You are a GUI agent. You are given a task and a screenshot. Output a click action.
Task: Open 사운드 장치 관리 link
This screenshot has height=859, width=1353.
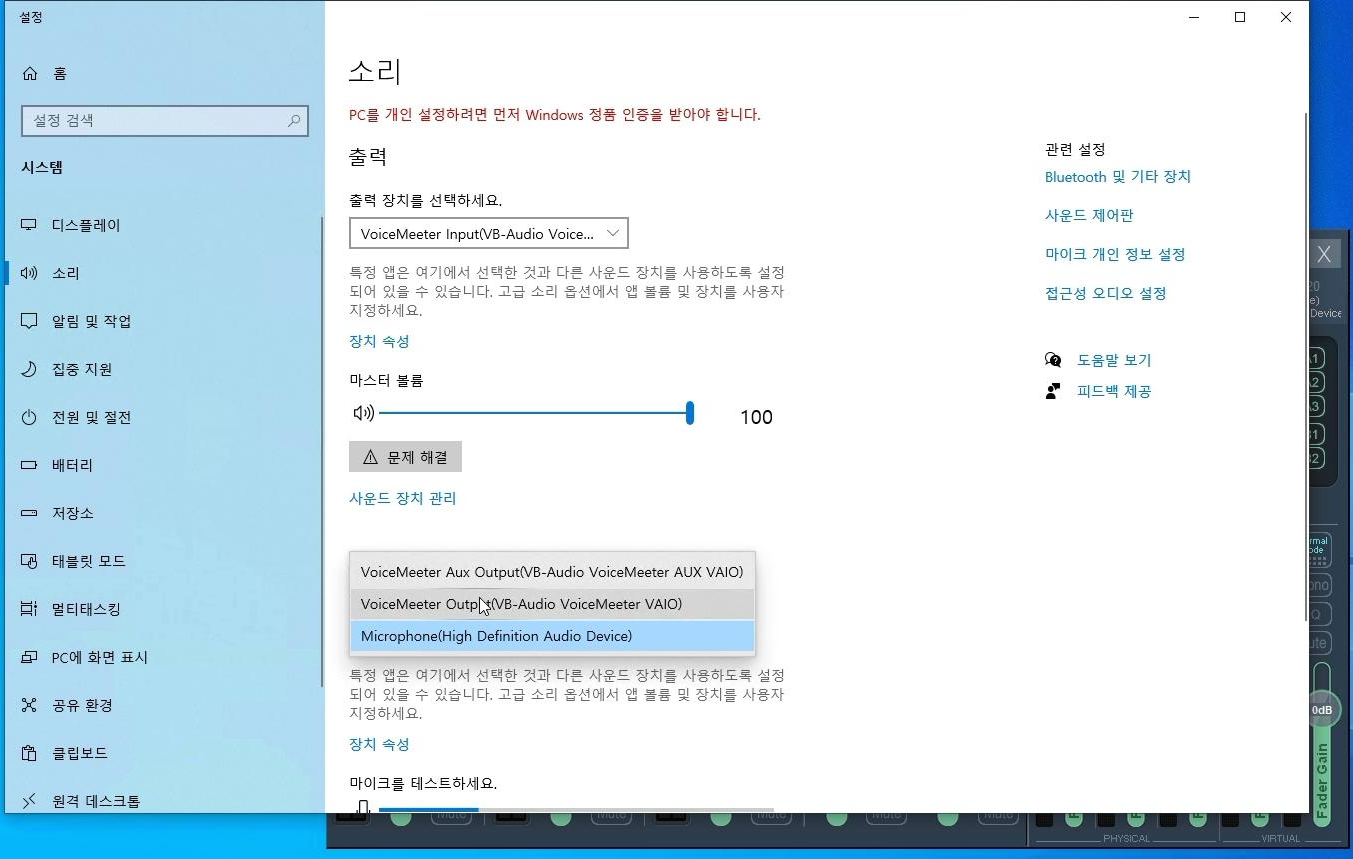(402, 499)
